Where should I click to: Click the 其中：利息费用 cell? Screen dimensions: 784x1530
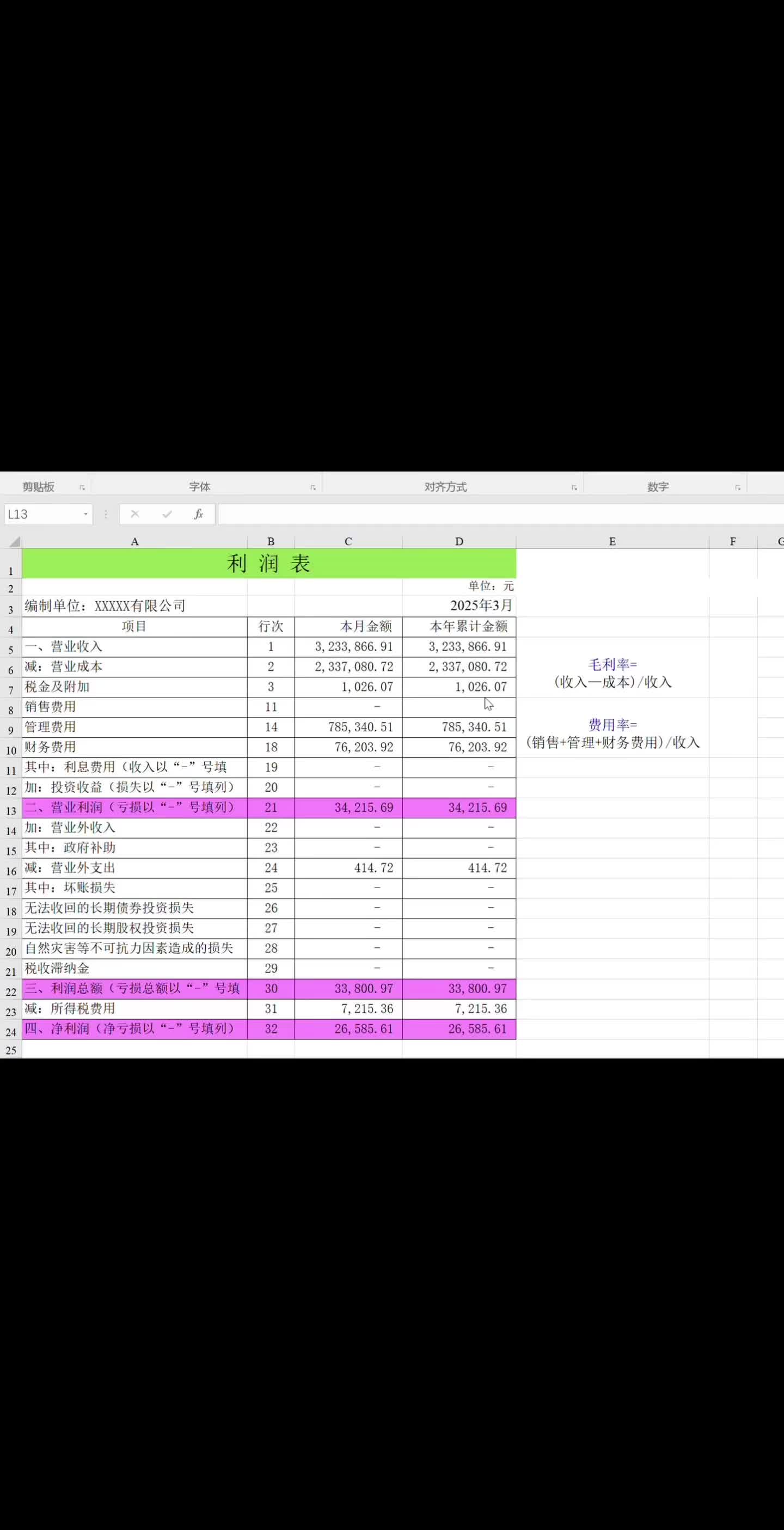pyautogui.click(x=135, y=767)
